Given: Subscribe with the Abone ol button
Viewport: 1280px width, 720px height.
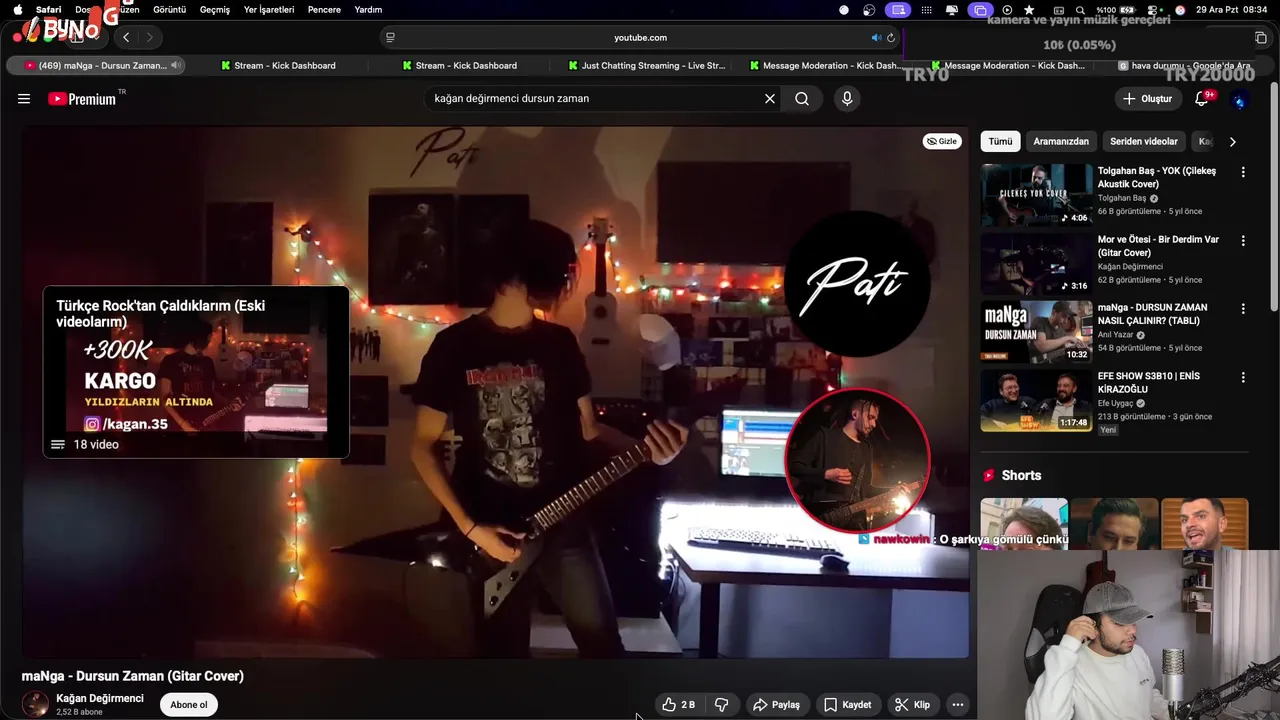Looking at the screenshot, I should 189,705.
